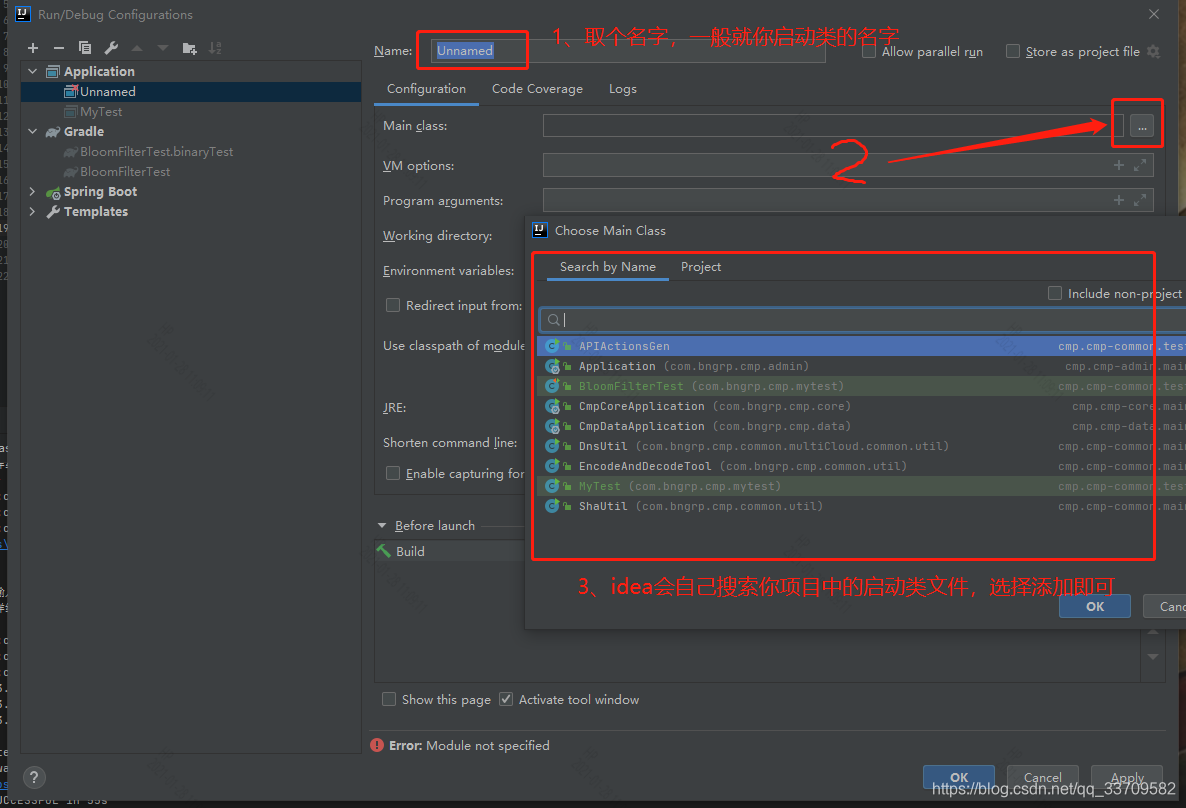Close the Run/Debug Configurations dialog
Viewport: 1186px width, 808px height.
(1153, 14)
